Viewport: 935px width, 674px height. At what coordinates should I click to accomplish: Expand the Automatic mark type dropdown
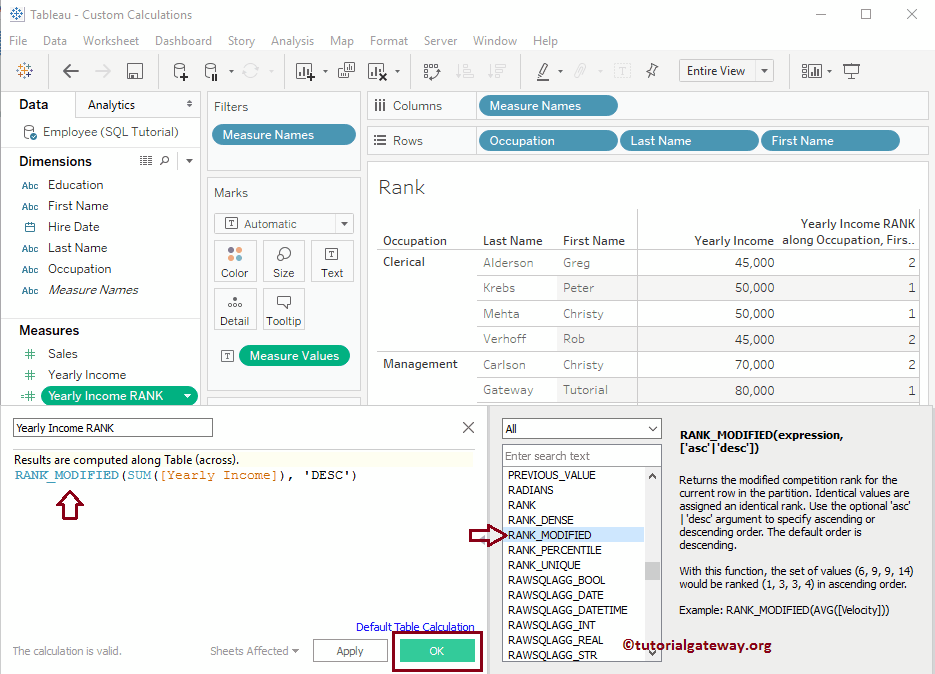[344, 224]
